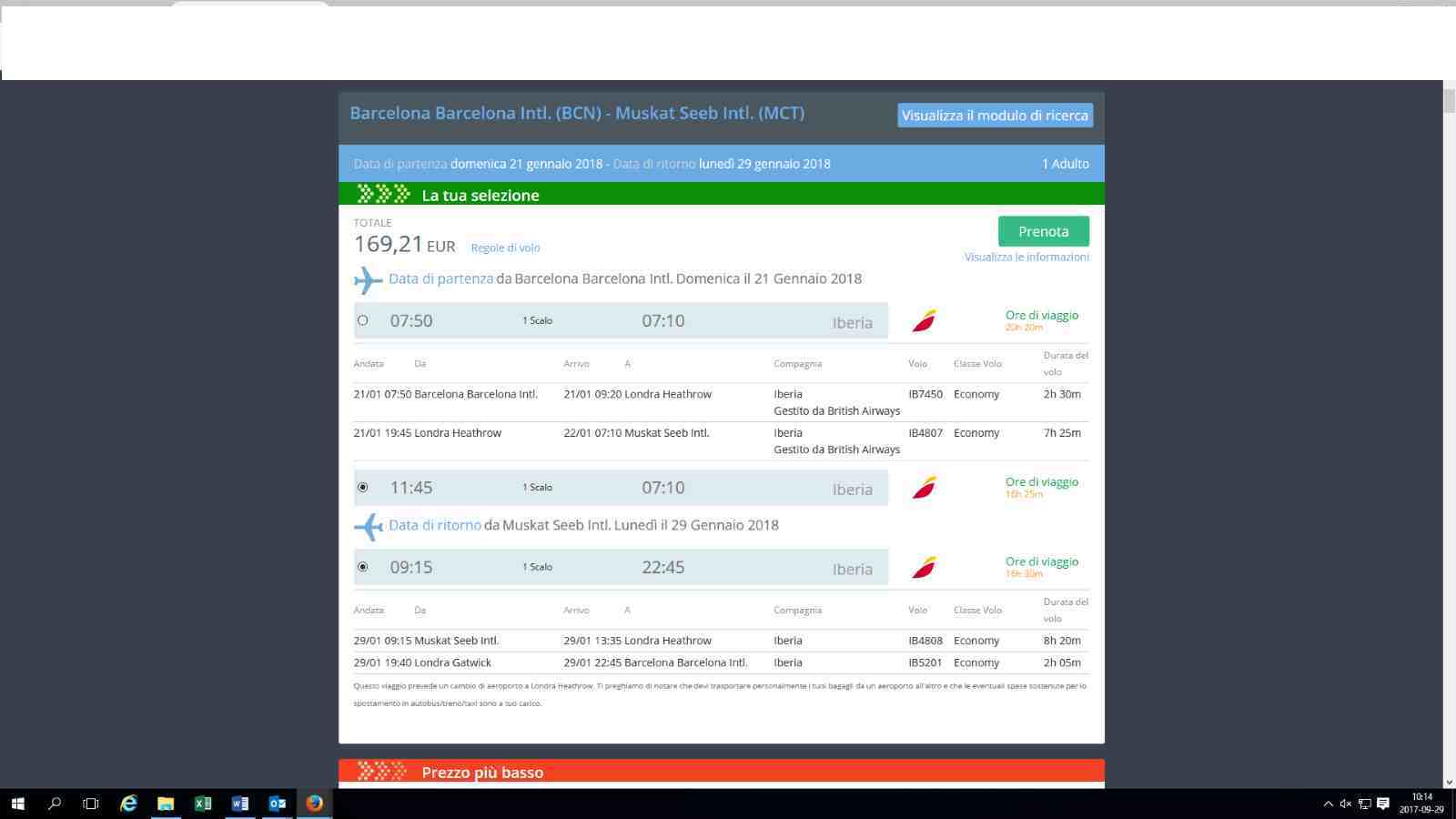Launch Internet Explorer from the taskbar
The width and height of the screenshot is (1456, 819).
pyautogui.click(x=128, y=804)
